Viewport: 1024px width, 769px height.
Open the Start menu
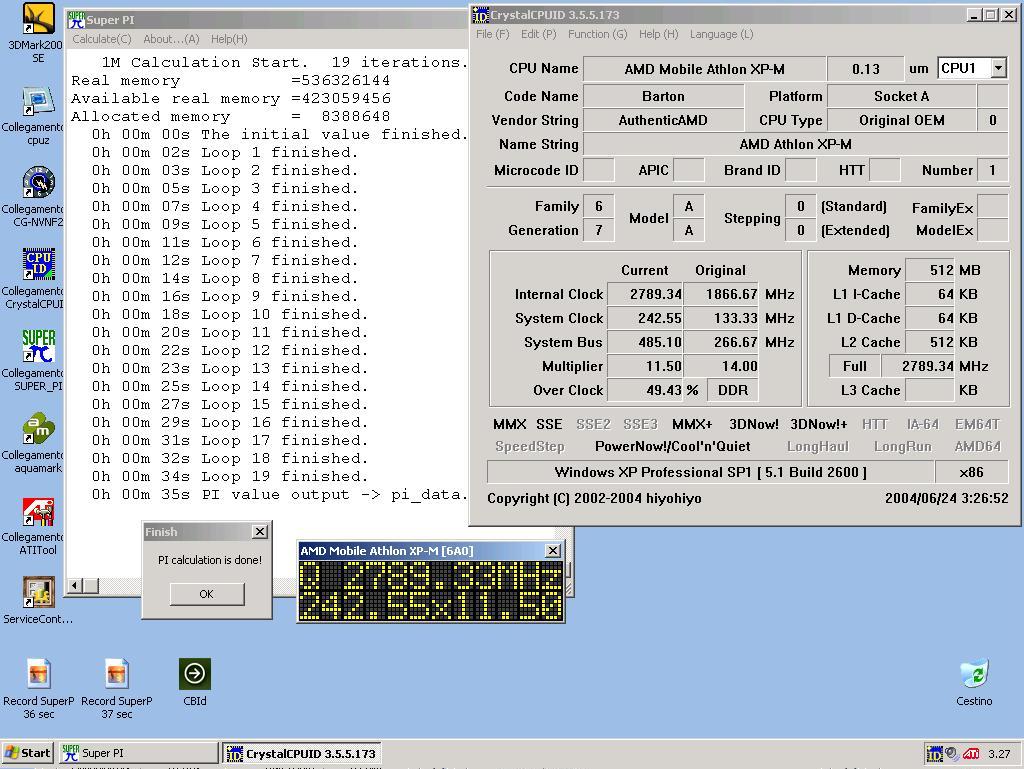[28, 753]
